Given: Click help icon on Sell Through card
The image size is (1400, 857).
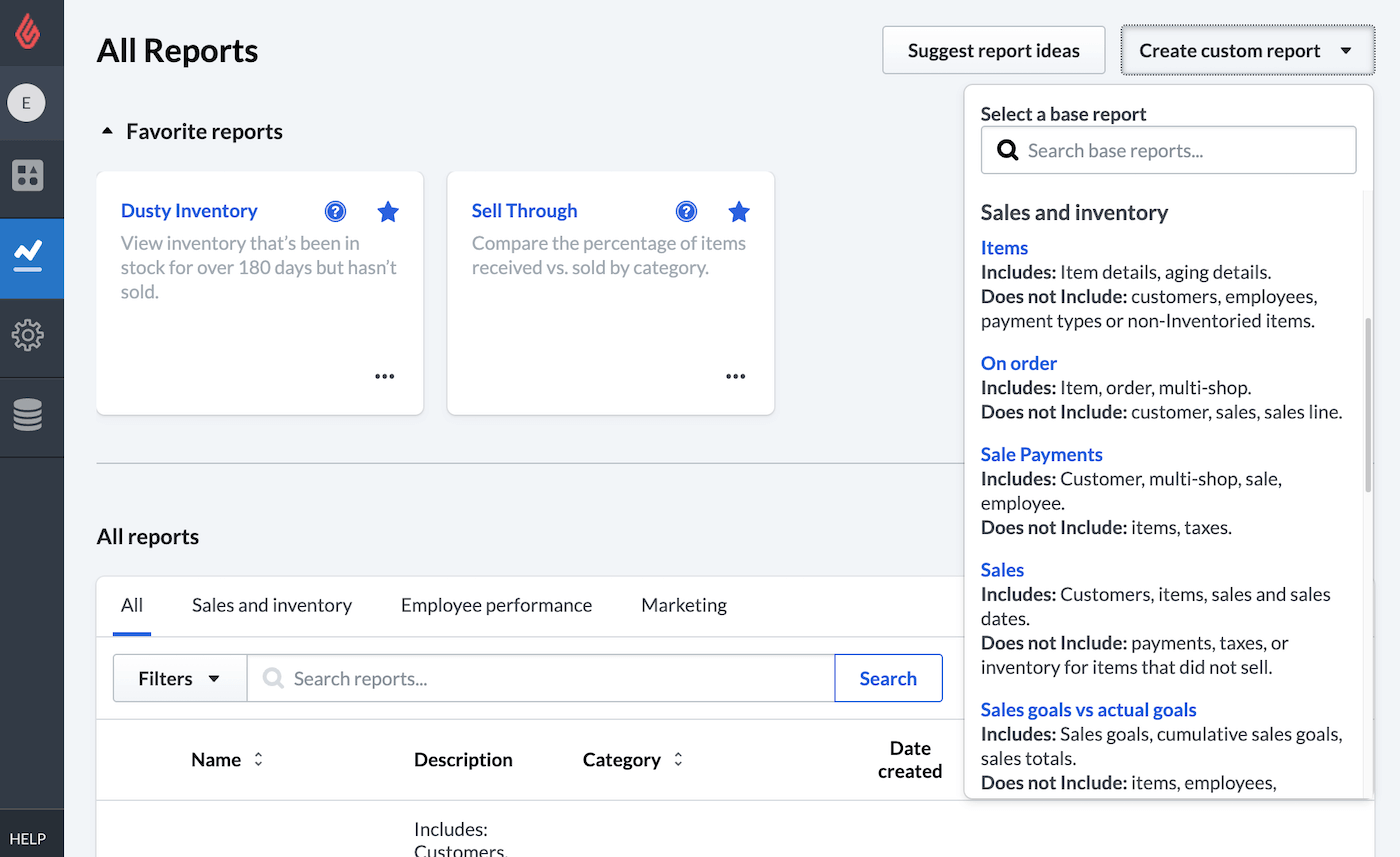Looking at the screenshot, I should click(x=686, y=211).
